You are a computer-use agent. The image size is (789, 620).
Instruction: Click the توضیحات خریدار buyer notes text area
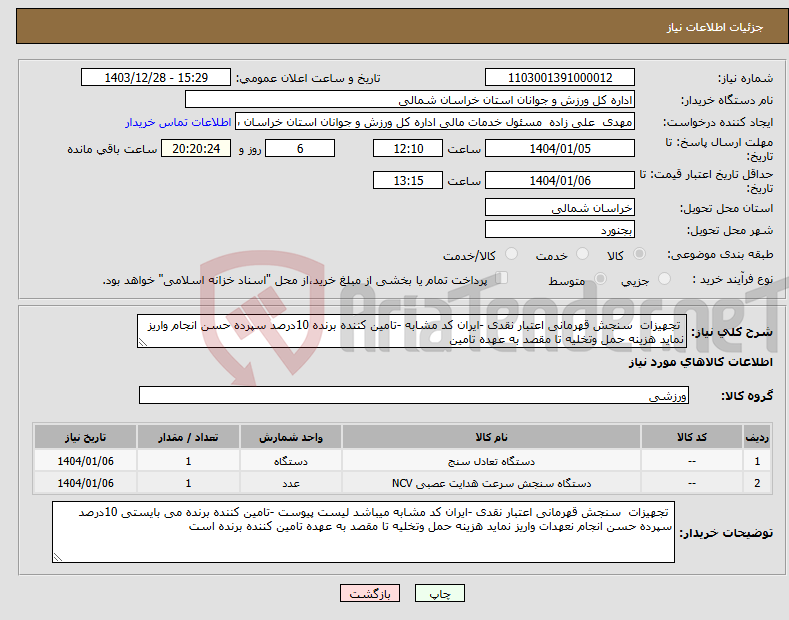363,532
